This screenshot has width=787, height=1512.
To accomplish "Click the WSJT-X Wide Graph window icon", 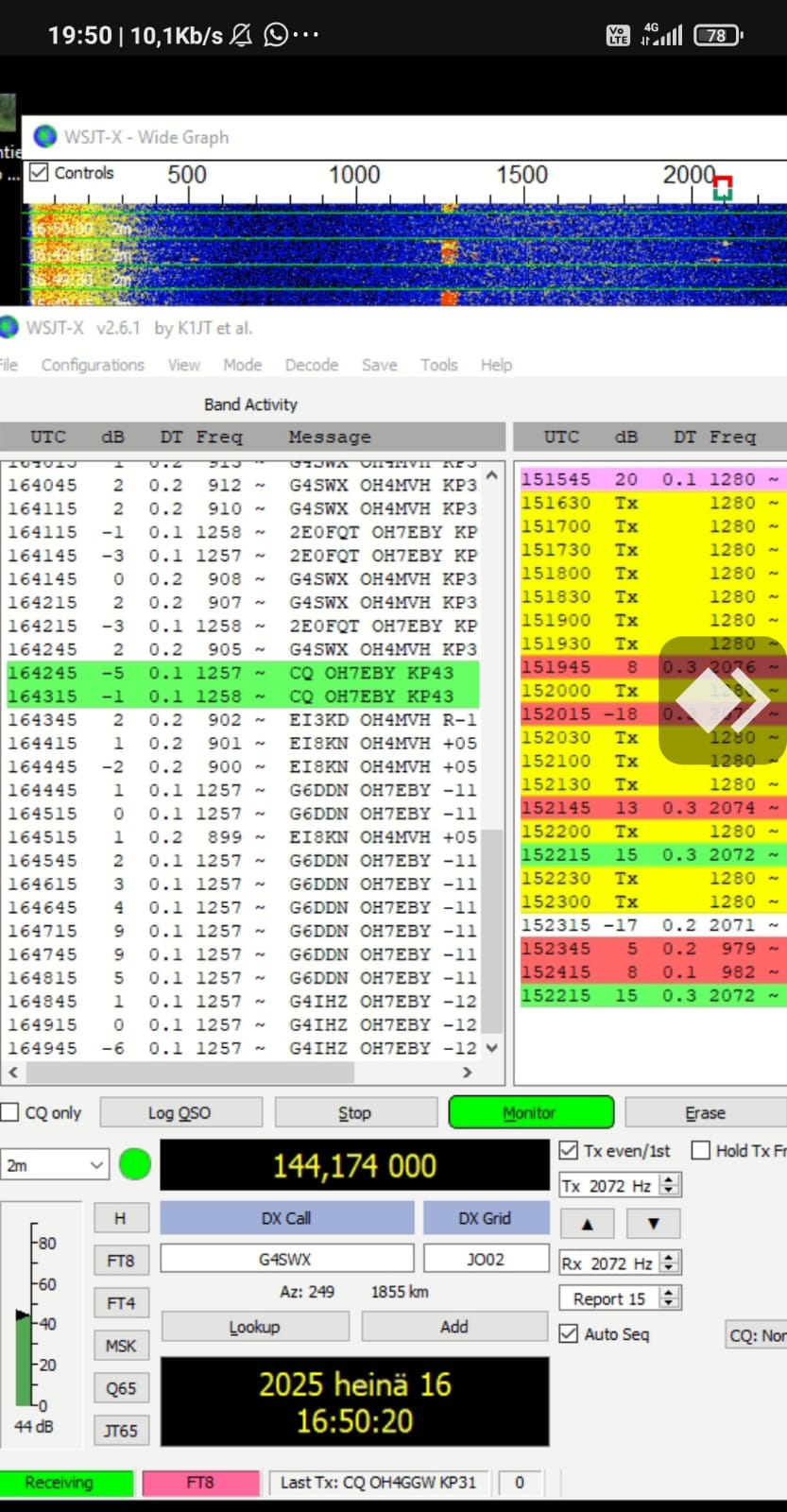I will (x=44, y=137).
